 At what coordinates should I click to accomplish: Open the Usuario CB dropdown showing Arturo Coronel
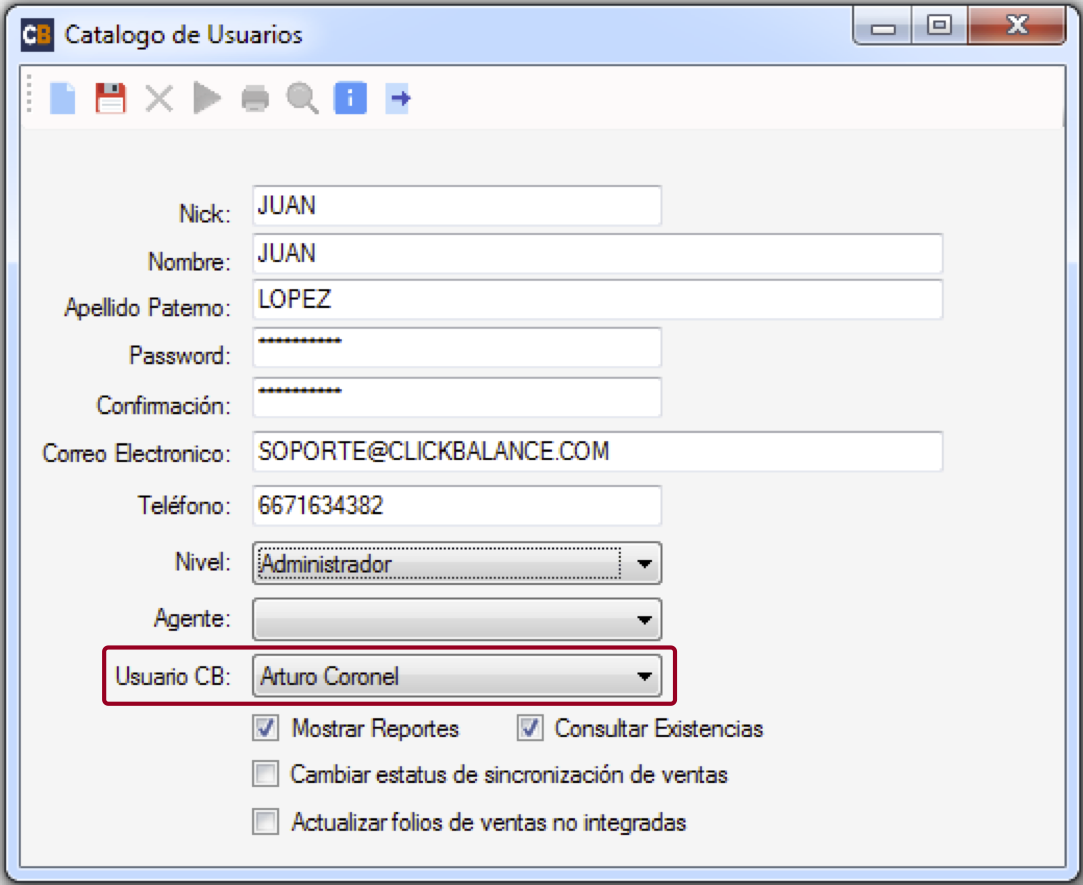click(x=457, y=676)
